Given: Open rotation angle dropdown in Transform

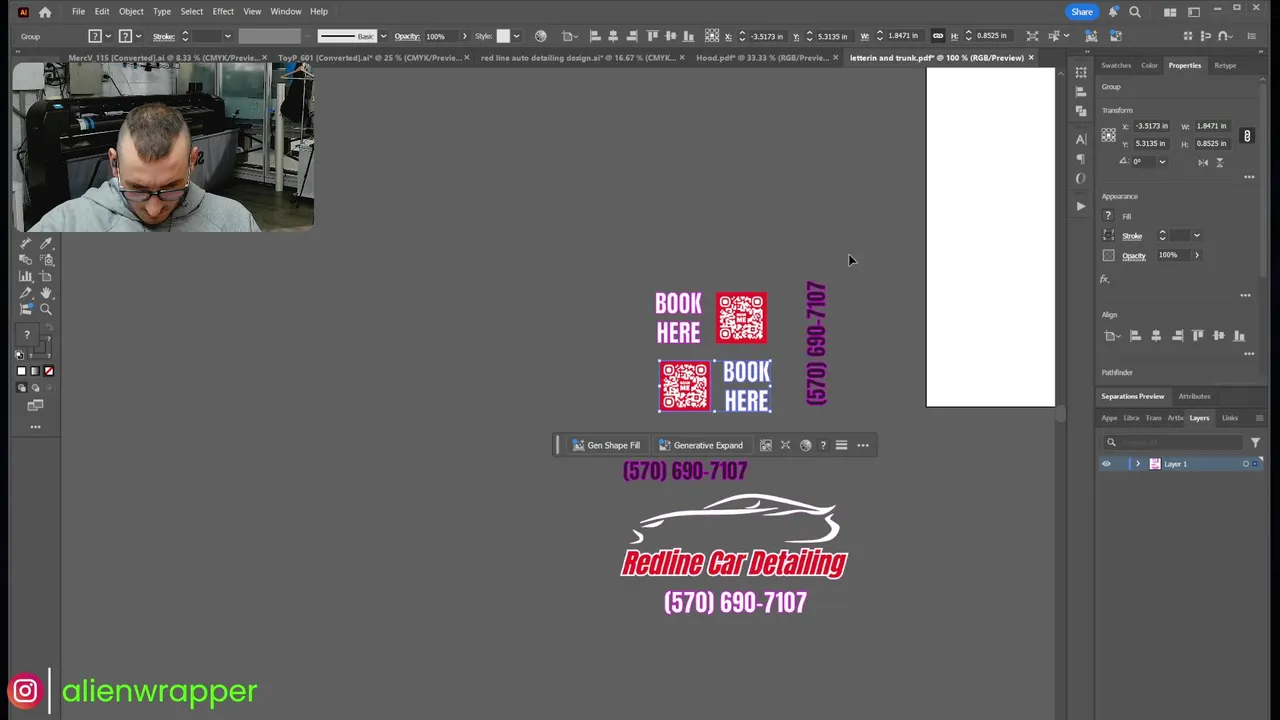Looking at the screenshot, I should click(x=1161, y=162).
